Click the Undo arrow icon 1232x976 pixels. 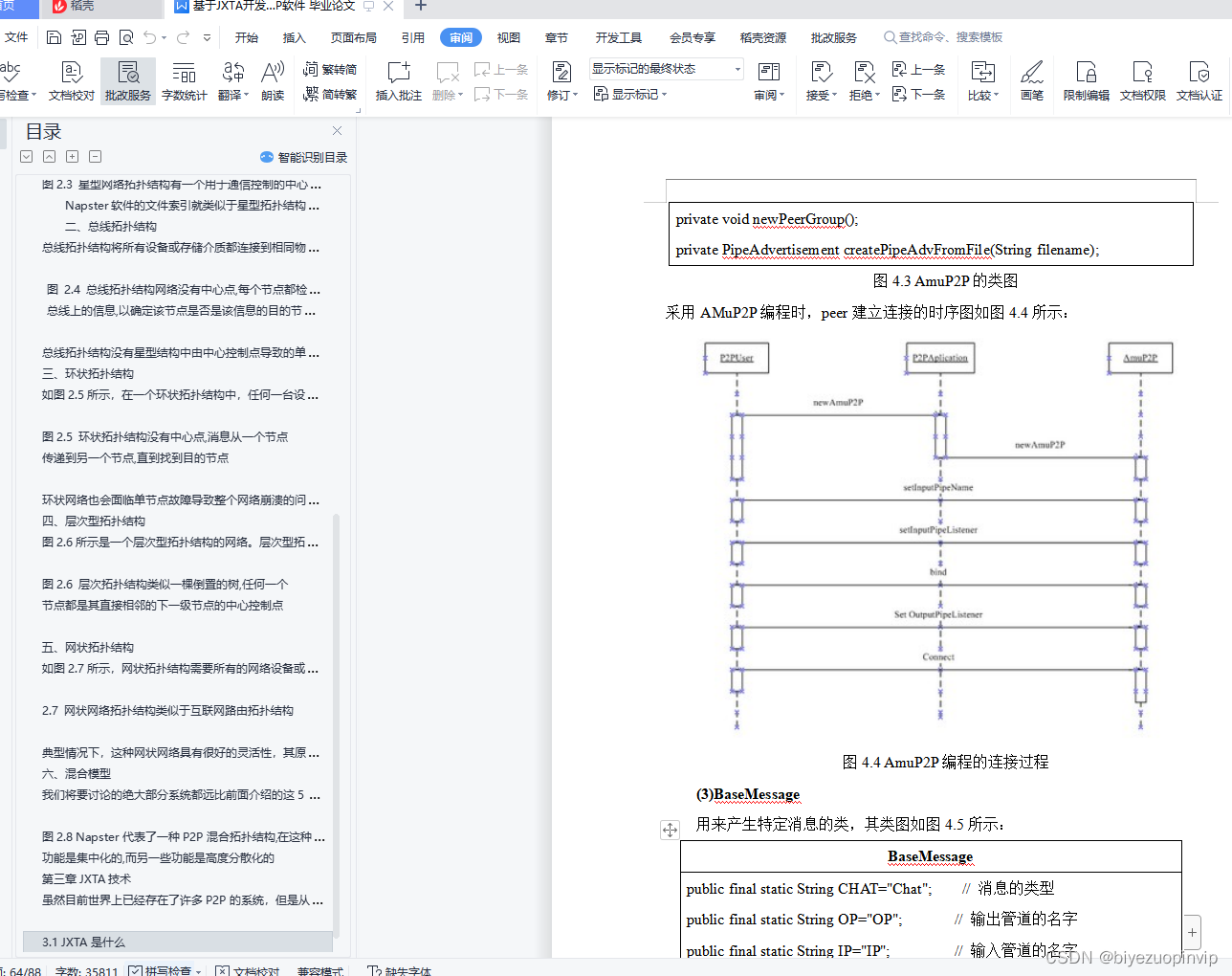click(x=150, y=37)
